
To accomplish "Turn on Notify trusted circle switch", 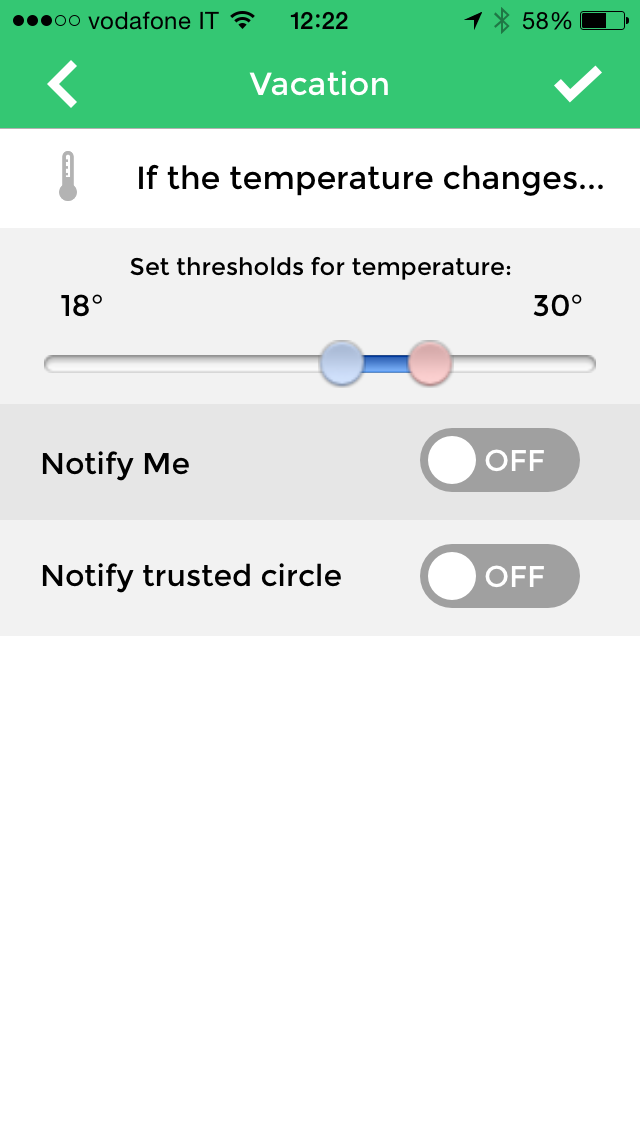I will [x=499, y=576].
